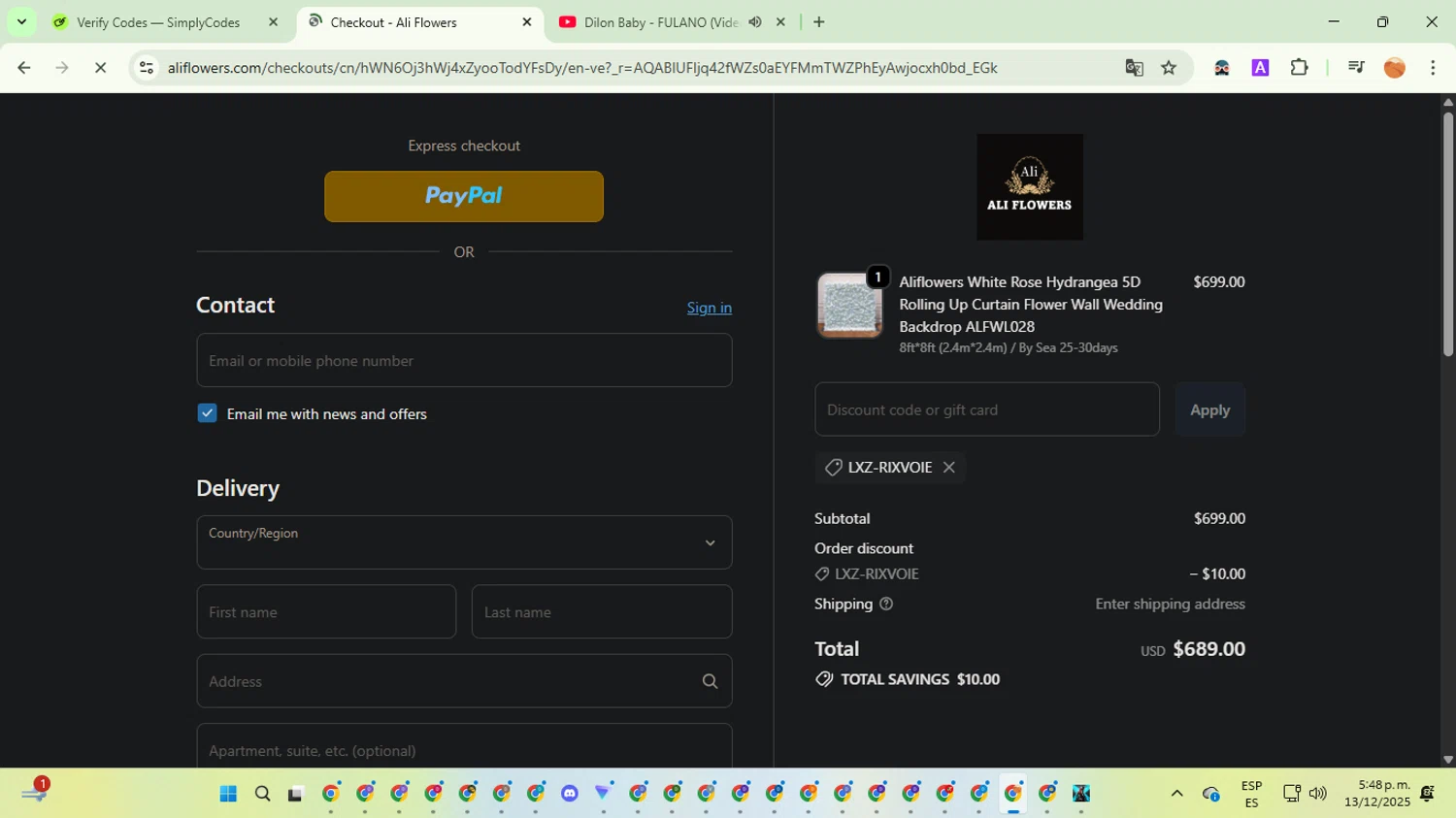This screenshot has width=1456, height=818.
Task: Click the PayPal express checkout button
Action: point(464,196)
